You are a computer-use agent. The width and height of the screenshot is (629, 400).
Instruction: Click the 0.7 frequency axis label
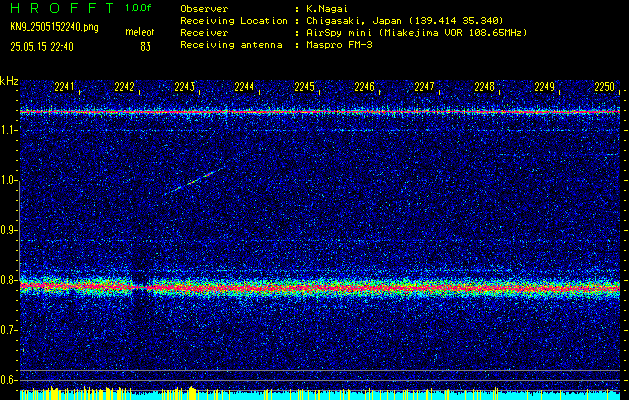pos(7,330)
